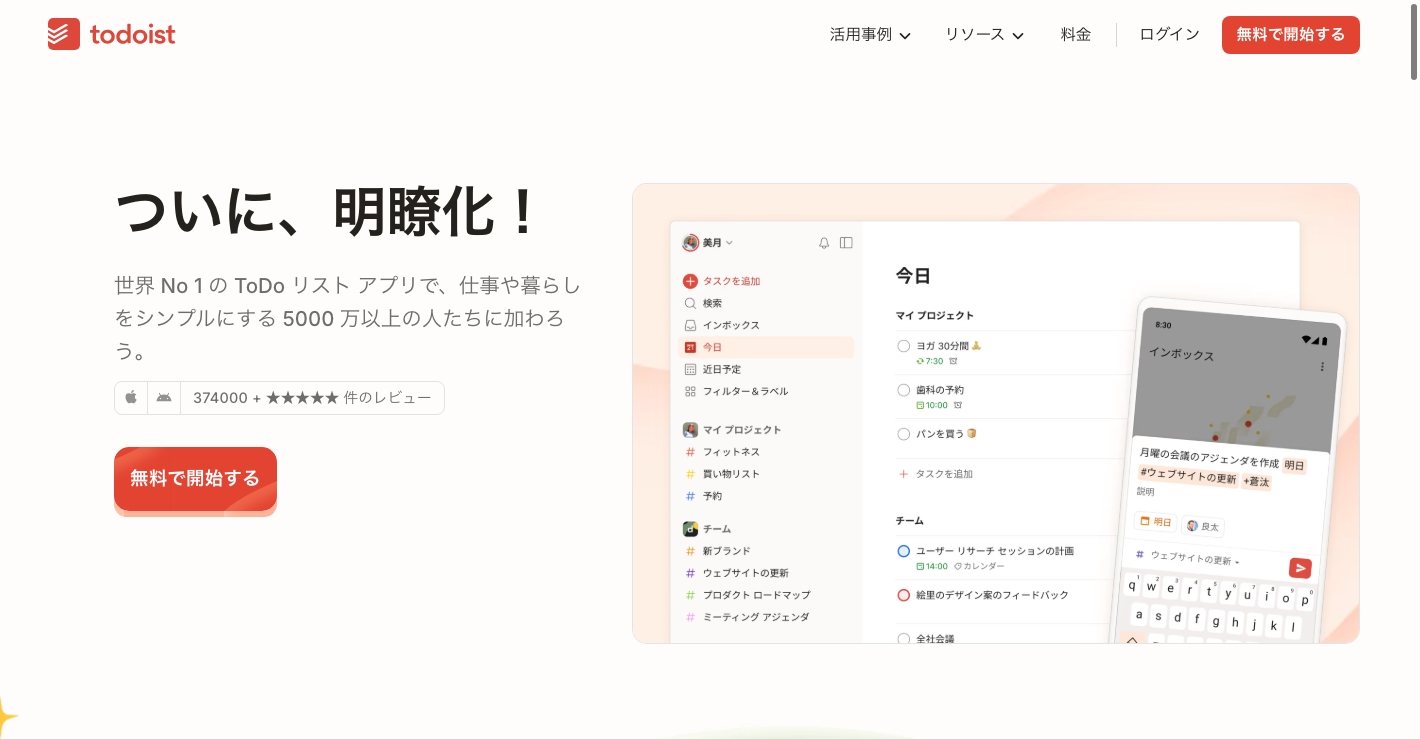Expand the 活用事例 dropdown

(x=870, y=35)
